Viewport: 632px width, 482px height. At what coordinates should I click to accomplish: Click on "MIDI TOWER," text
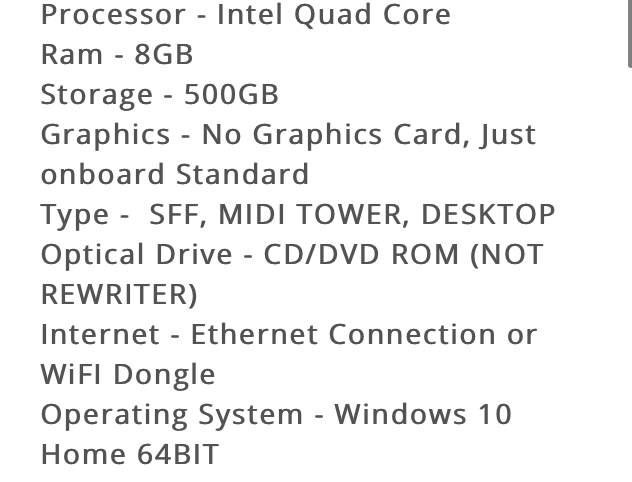pos(314,215)
